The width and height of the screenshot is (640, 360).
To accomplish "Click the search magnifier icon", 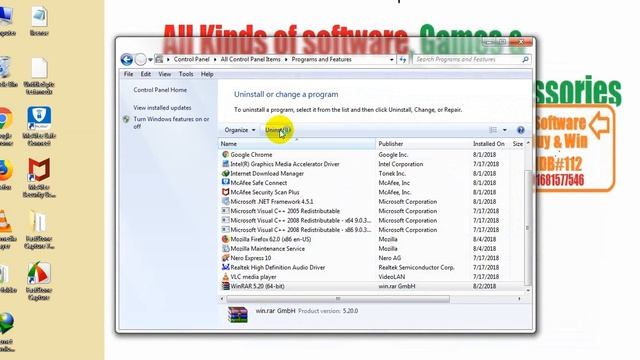I will (x=525, y=60).
